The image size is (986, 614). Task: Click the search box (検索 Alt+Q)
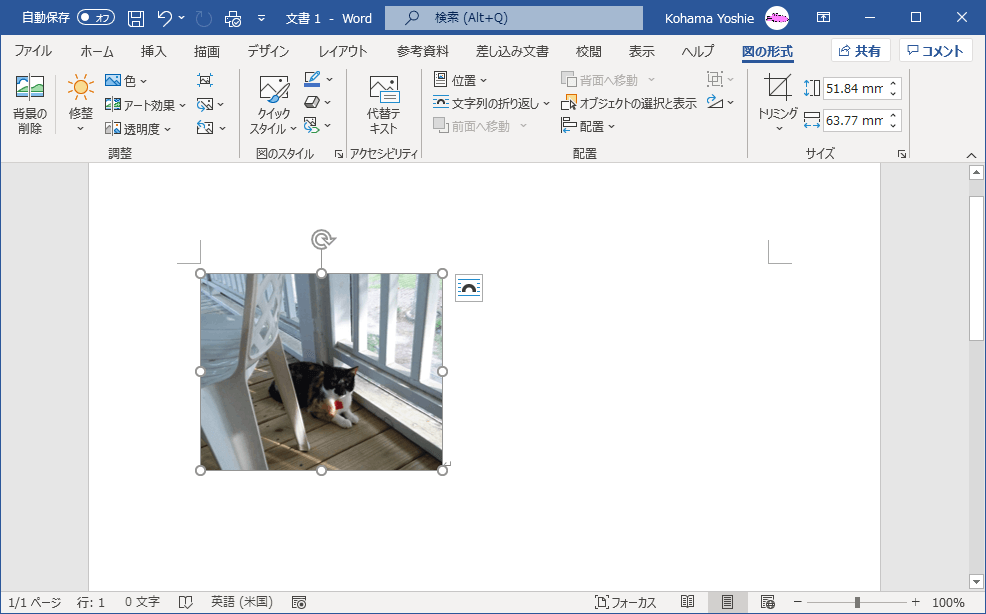514,18
